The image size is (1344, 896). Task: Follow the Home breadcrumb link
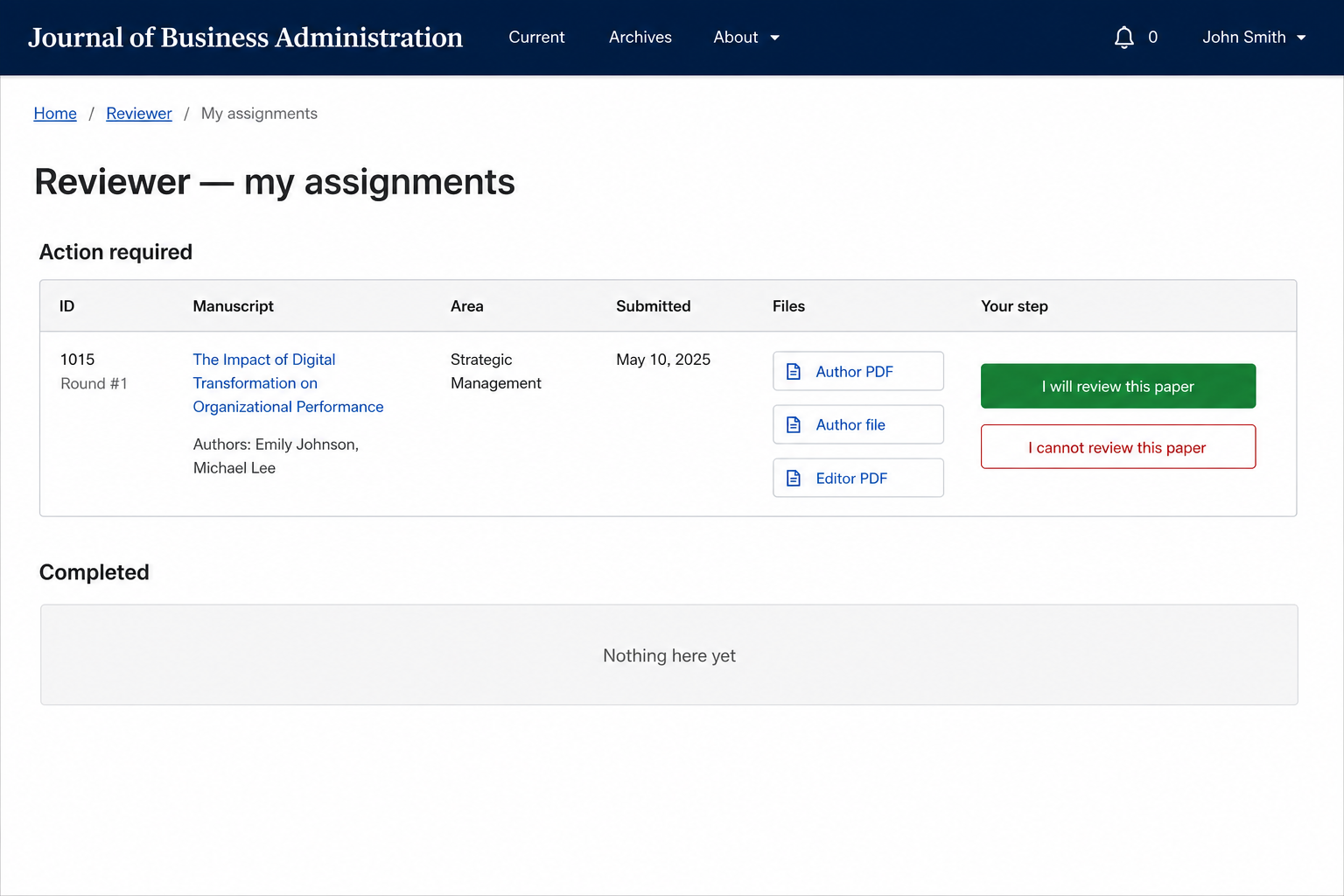pyautogui.click(x=55, y=114)
